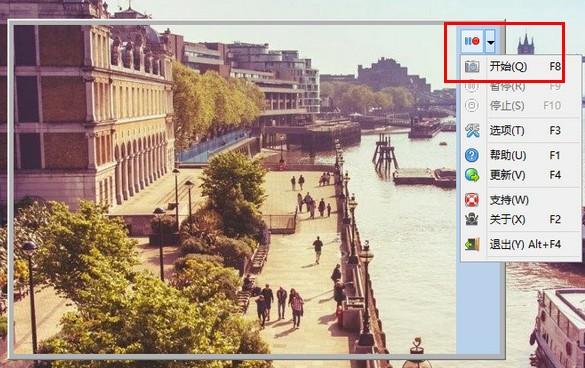Open 关于(X) about entry

coord(521,219)
